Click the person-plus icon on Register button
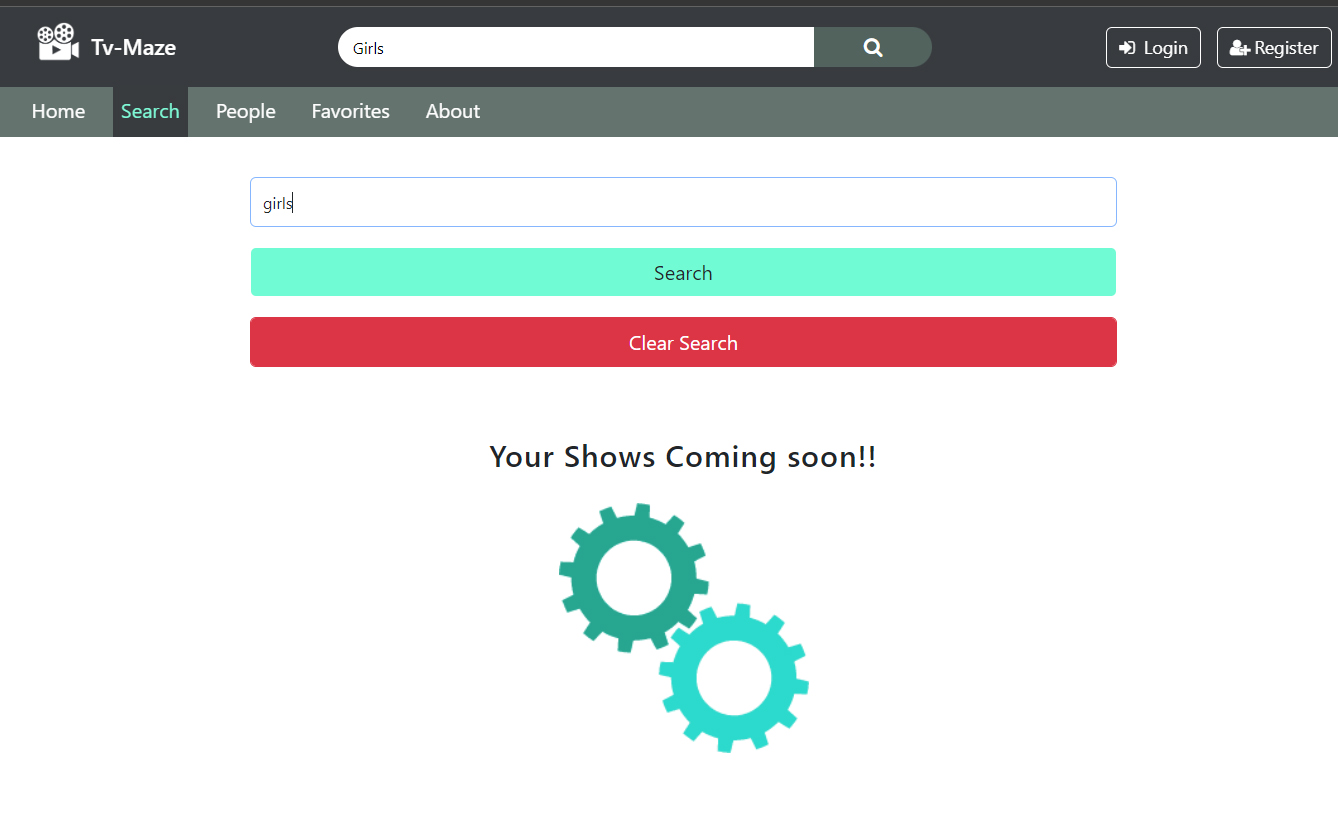1338x834 pixels. [1241, 47]
